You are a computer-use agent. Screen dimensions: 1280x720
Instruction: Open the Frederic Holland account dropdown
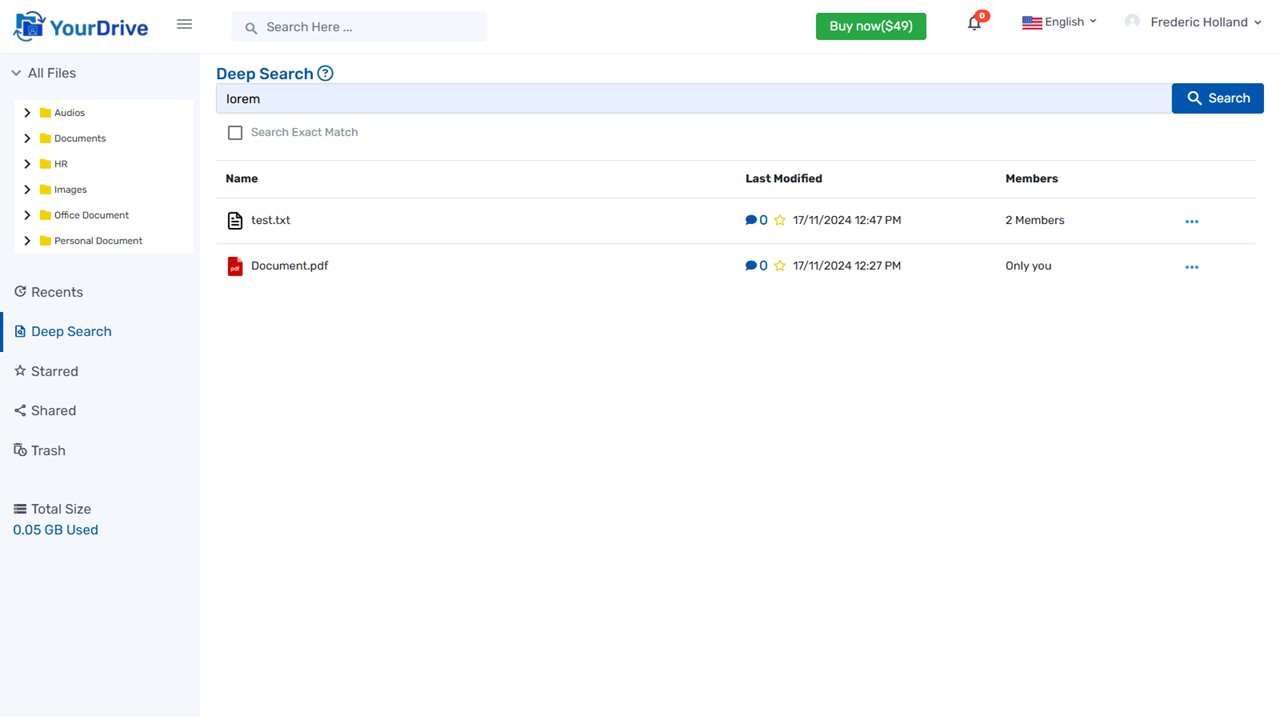point(1194,21)
